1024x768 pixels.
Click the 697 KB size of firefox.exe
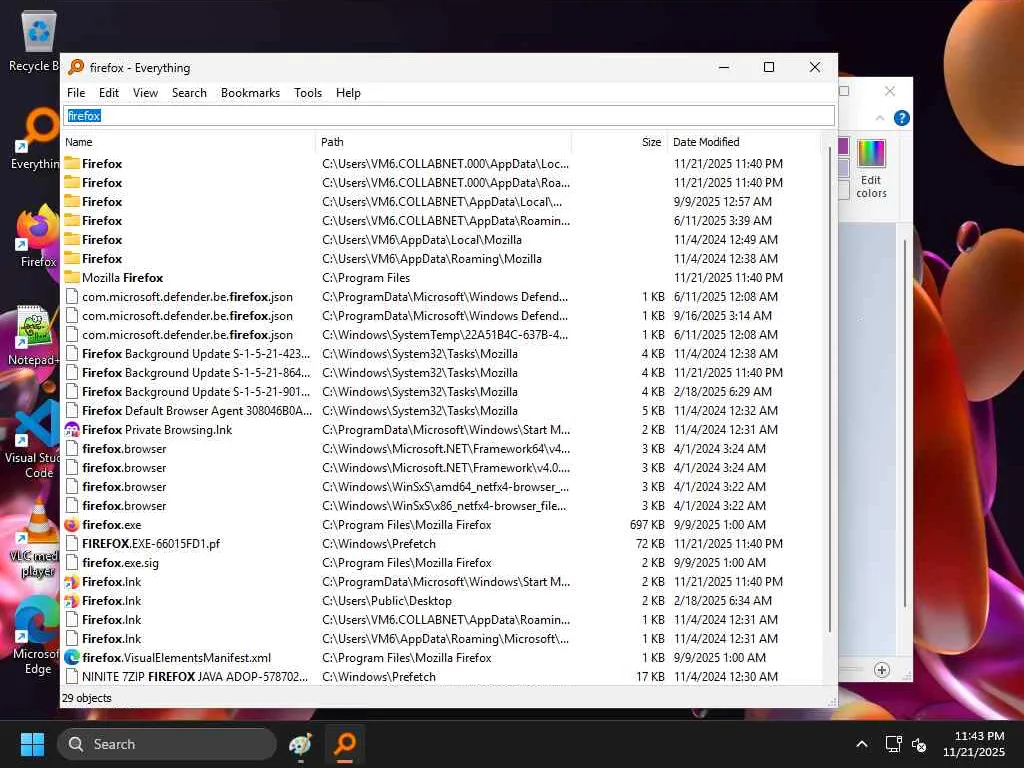pyautogui.click(x=647, y=524)
